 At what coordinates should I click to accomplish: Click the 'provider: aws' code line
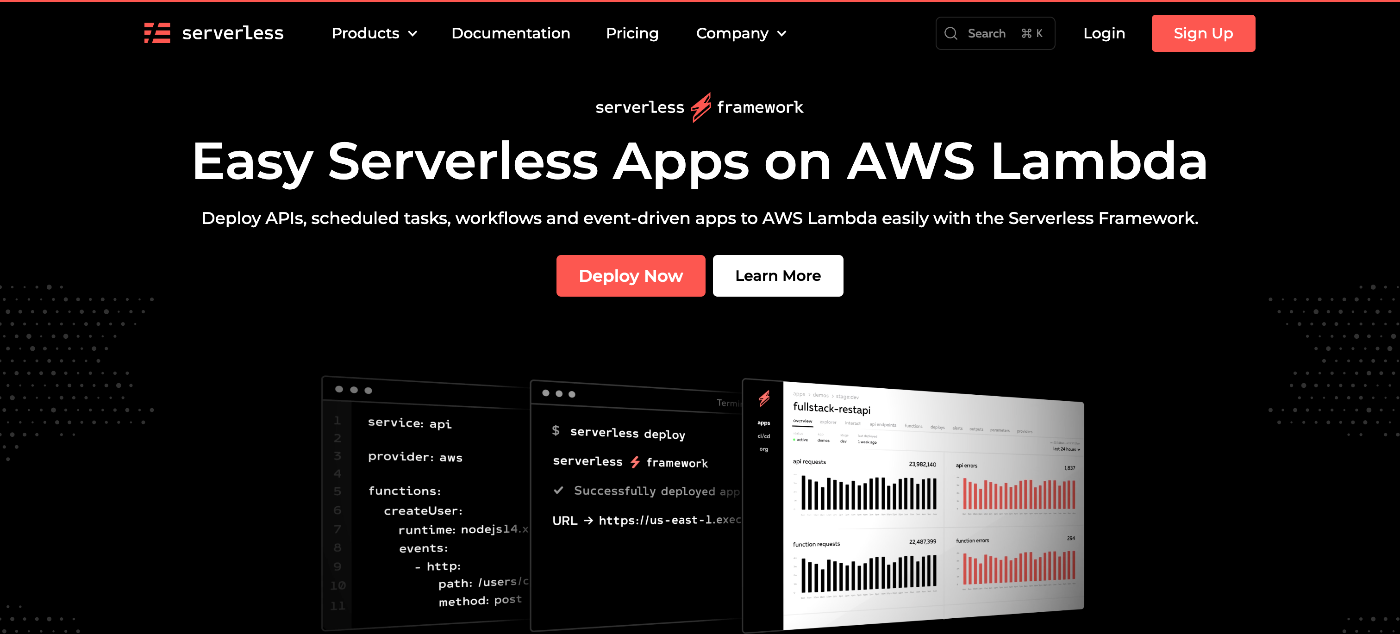coord(415,457)
